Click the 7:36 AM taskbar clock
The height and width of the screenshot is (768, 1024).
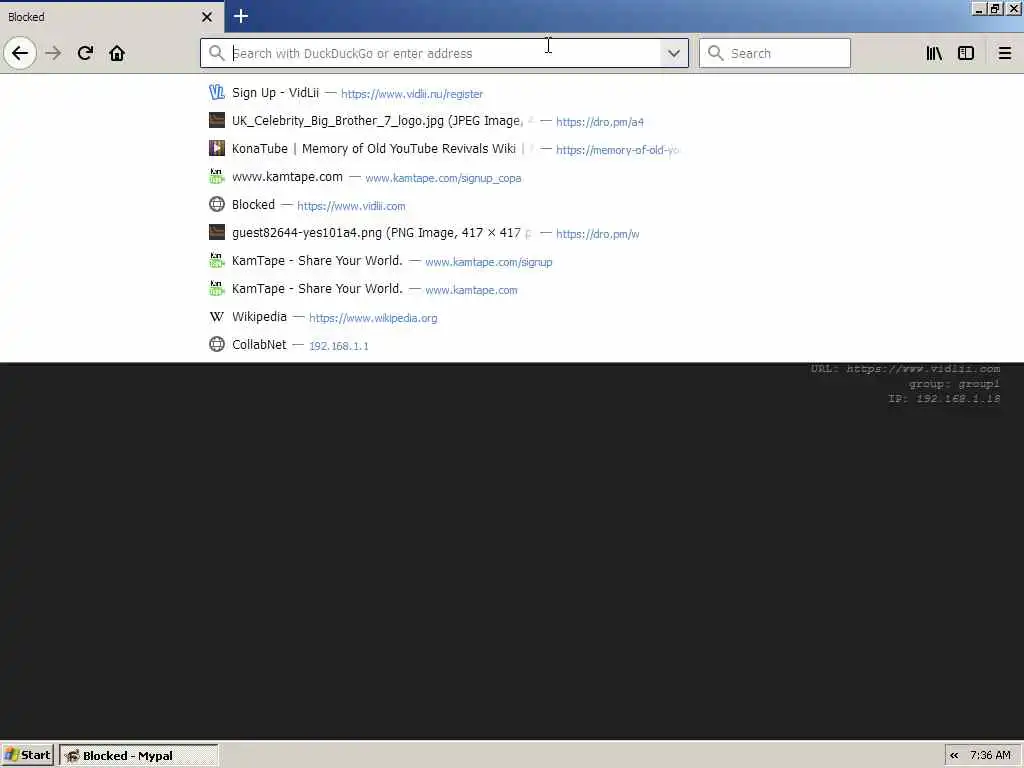(990, 756)
